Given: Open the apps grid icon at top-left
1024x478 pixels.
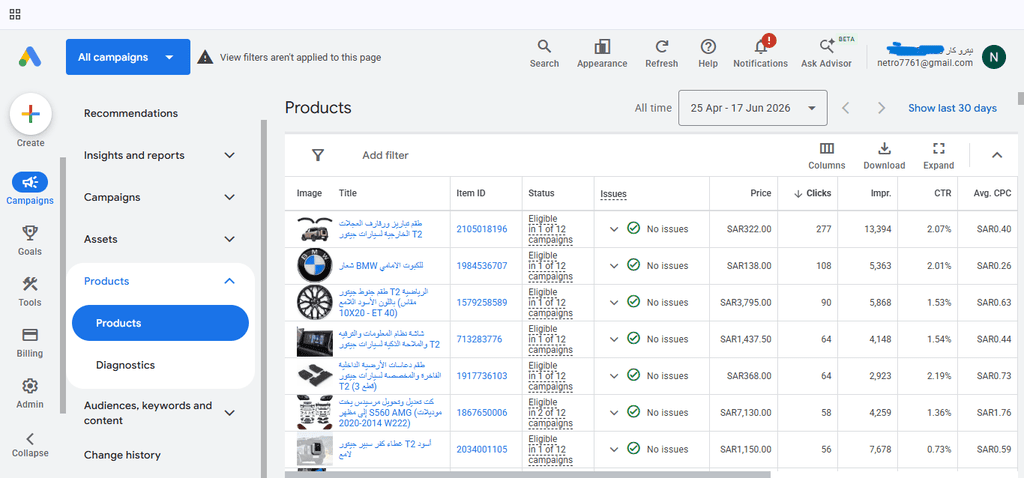Looking at the screenshot, I should 15,14.
